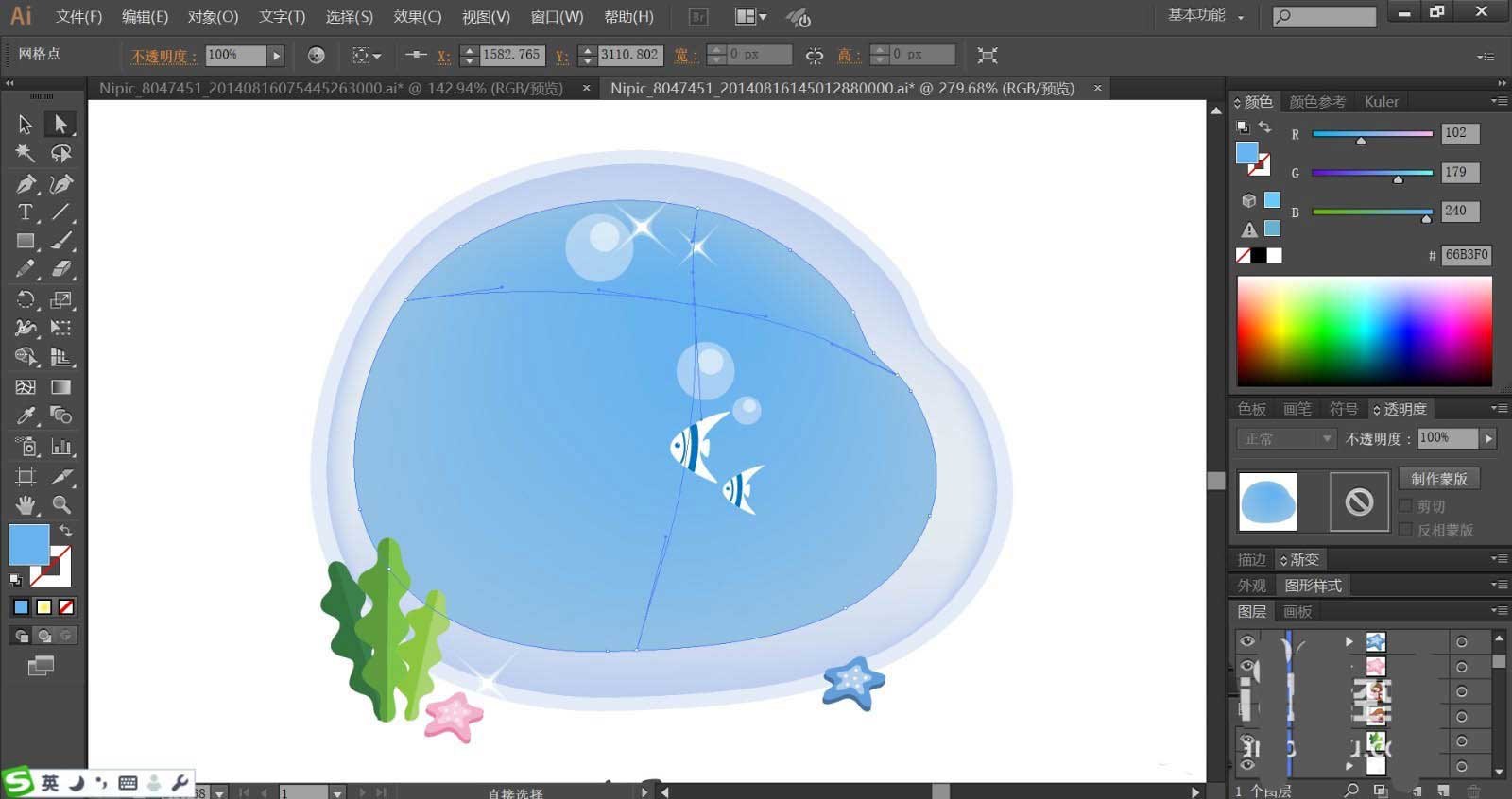Click the 不透明度 link in control bar
Image resolution: width=1512 pixels, height=799 pixels.
pos(163,56)
